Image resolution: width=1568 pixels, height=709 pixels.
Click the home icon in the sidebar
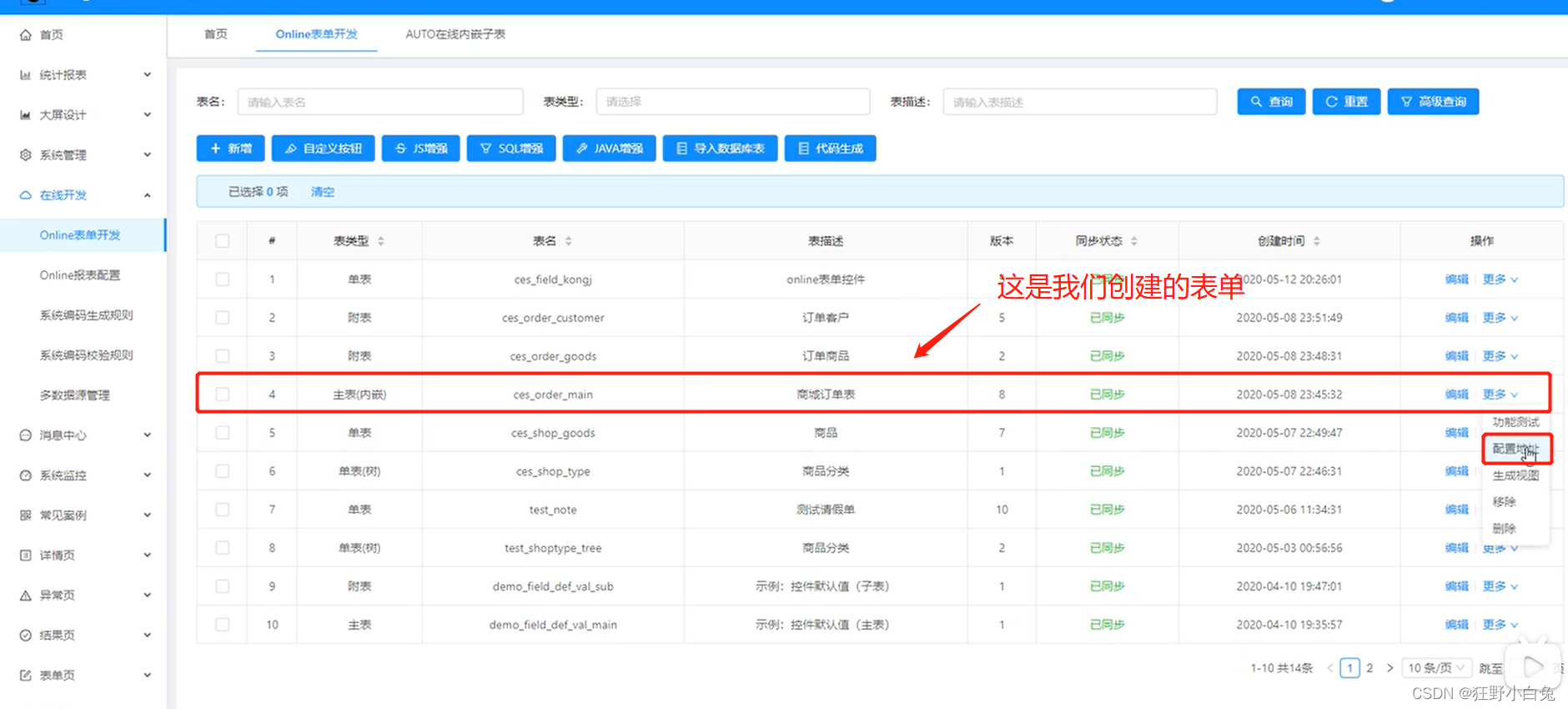click(x=26, y=35)
